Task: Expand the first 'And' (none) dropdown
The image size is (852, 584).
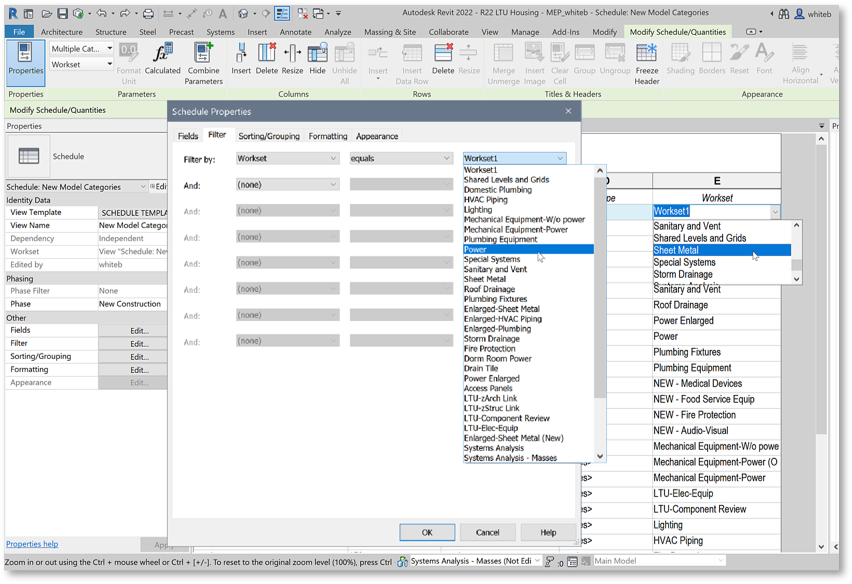Action: tap(287, 184)
